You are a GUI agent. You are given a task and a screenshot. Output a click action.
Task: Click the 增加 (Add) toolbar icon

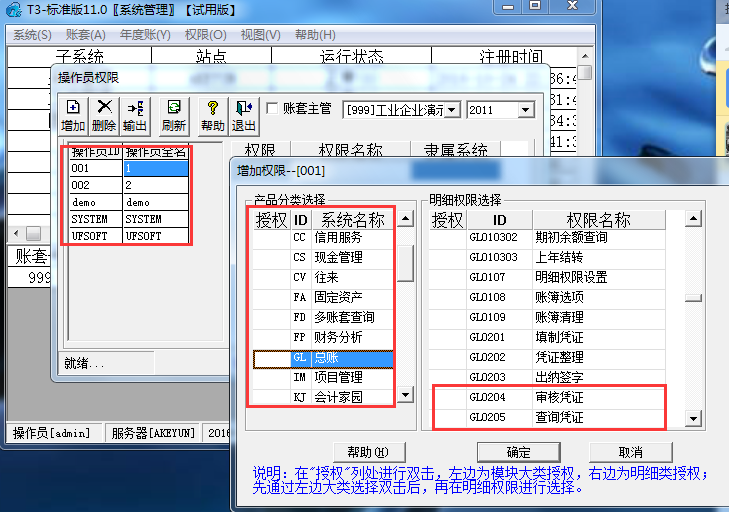point(73,116)
